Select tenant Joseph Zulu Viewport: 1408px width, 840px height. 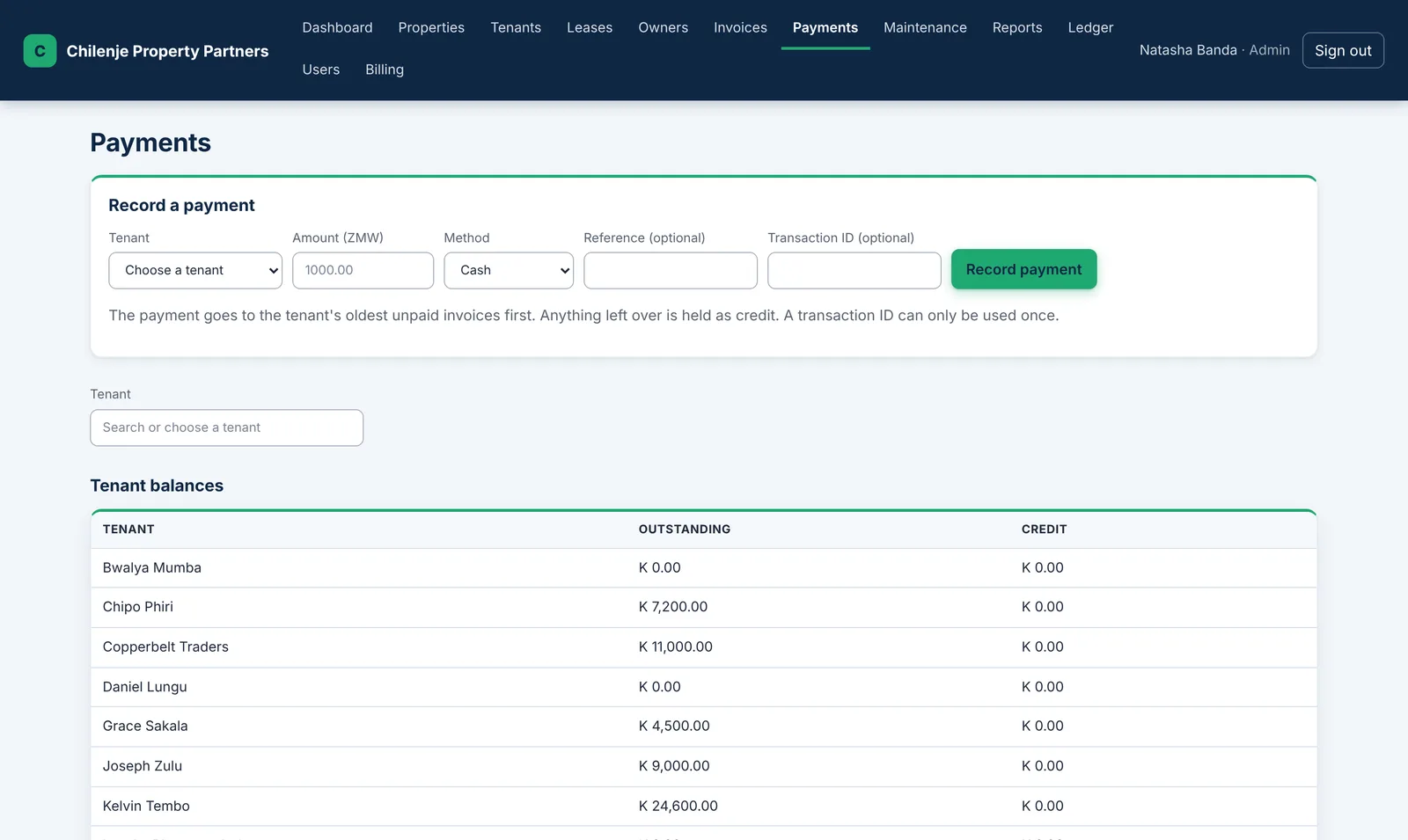pyautogui.click(x=143, y=765)
